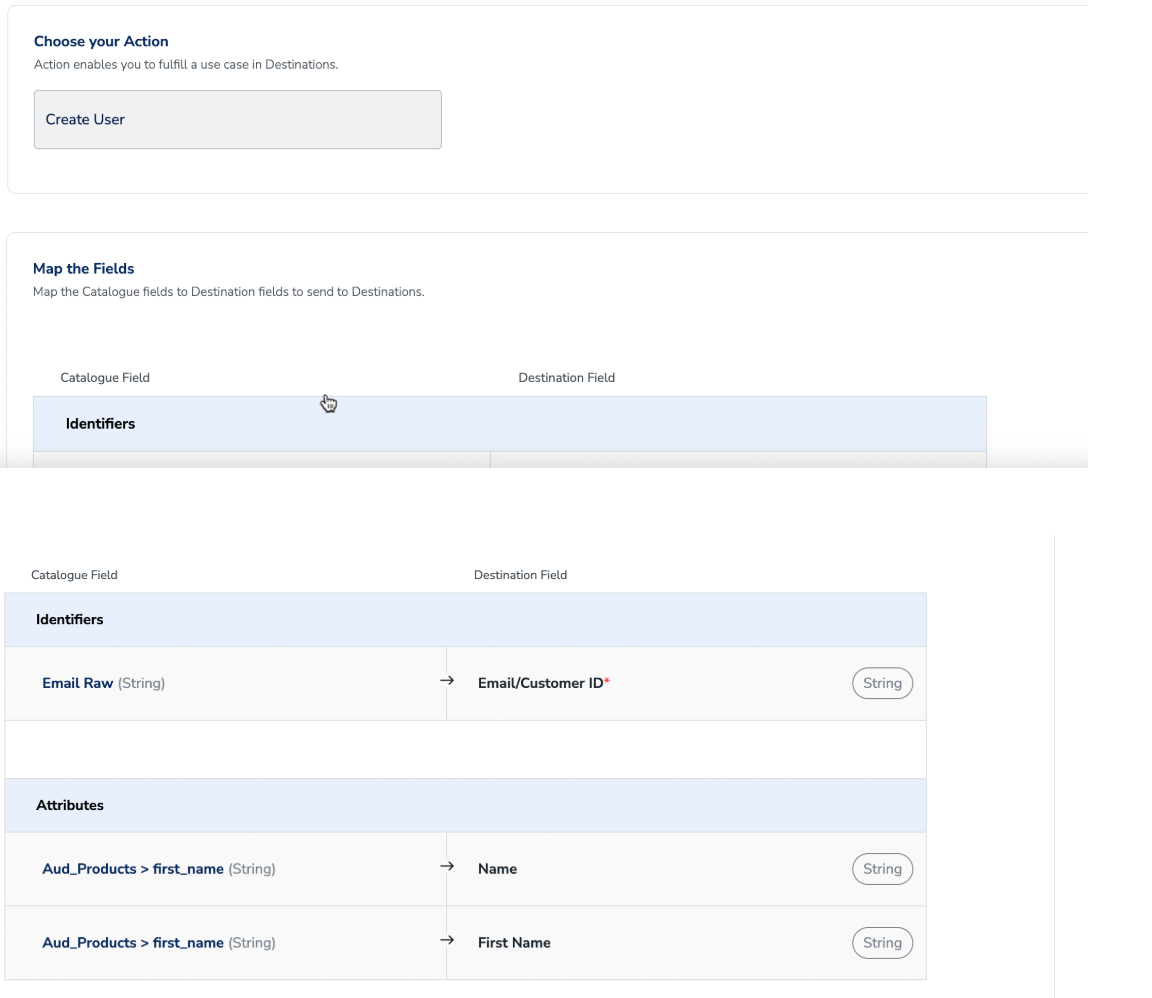Click the Identifiers section header
This screenshot has height=998, width=1152.
(x=68, y=619)
